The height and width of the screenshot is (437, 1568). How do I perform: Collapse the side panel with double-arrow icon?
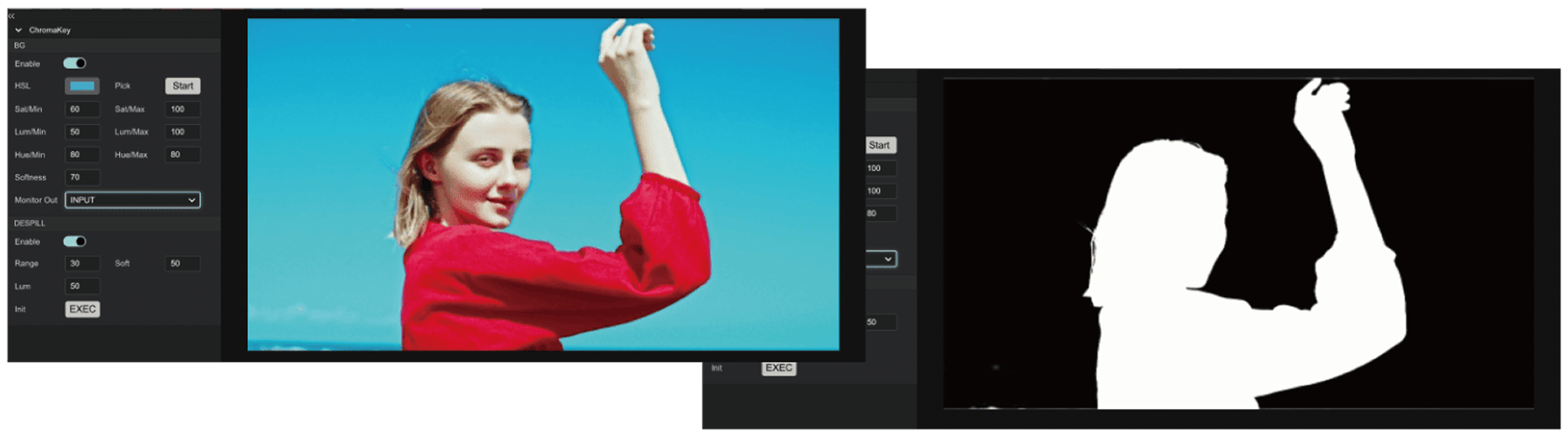click(x=11, y=16)
